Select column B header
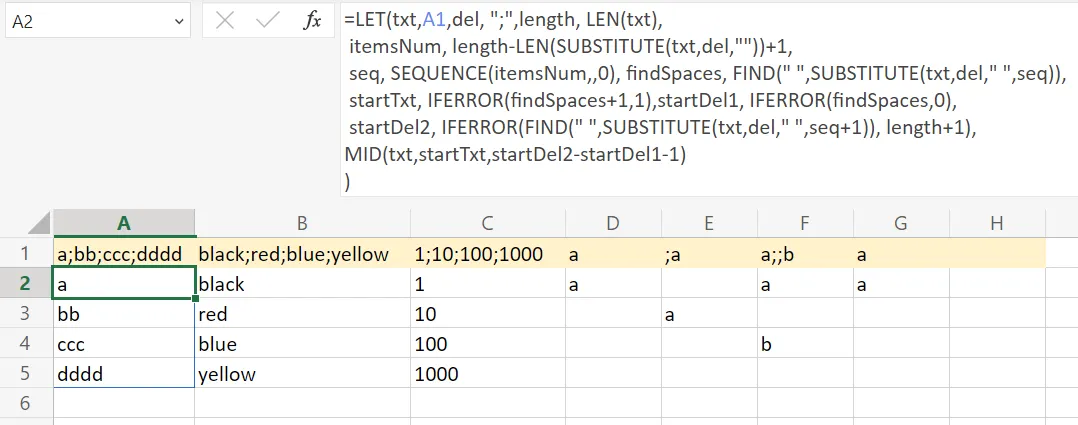 302,224
